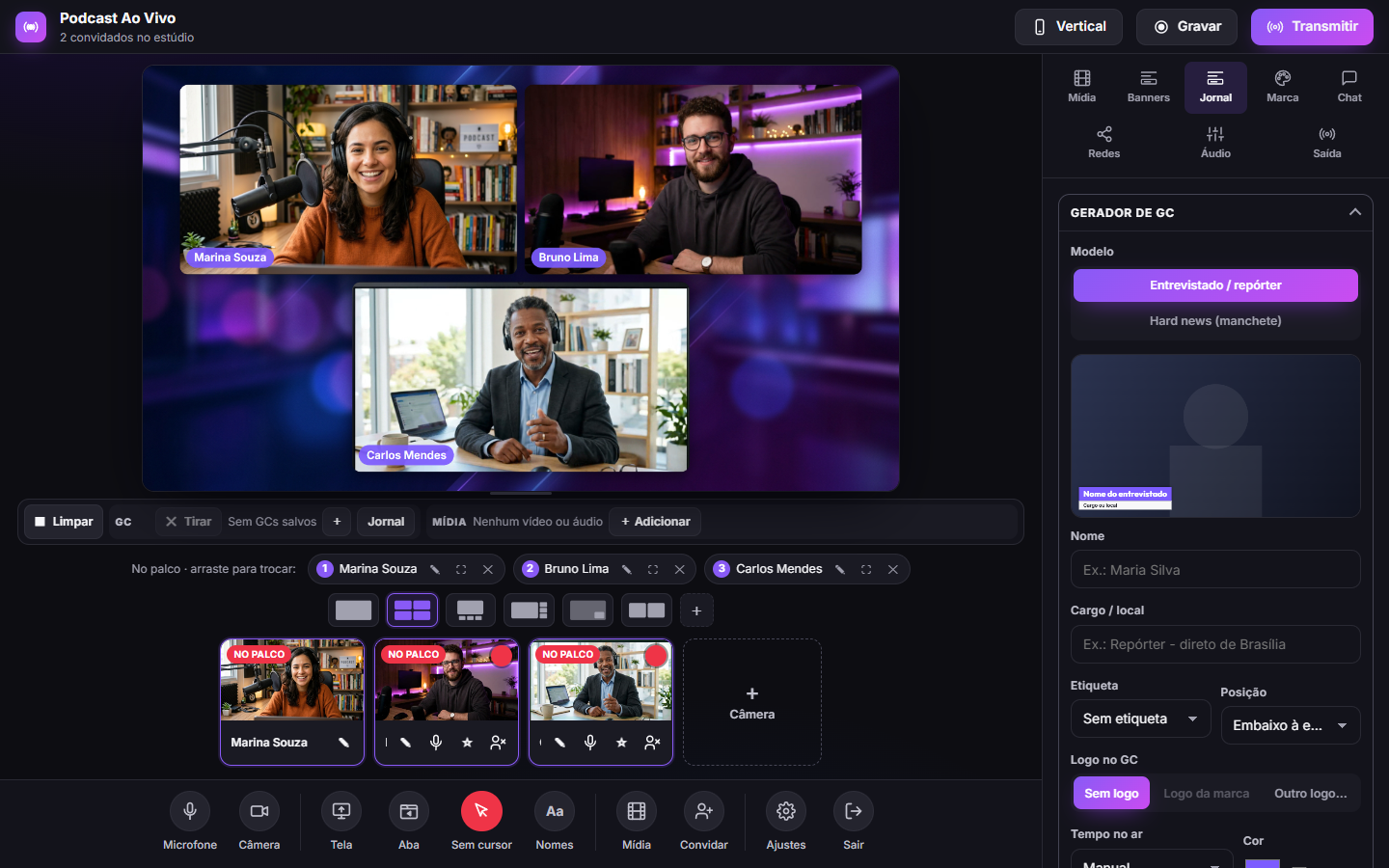Viewport: 1389px width, 868px height.
Task: Click the Transmitir button
Action: coord(1312,27)
